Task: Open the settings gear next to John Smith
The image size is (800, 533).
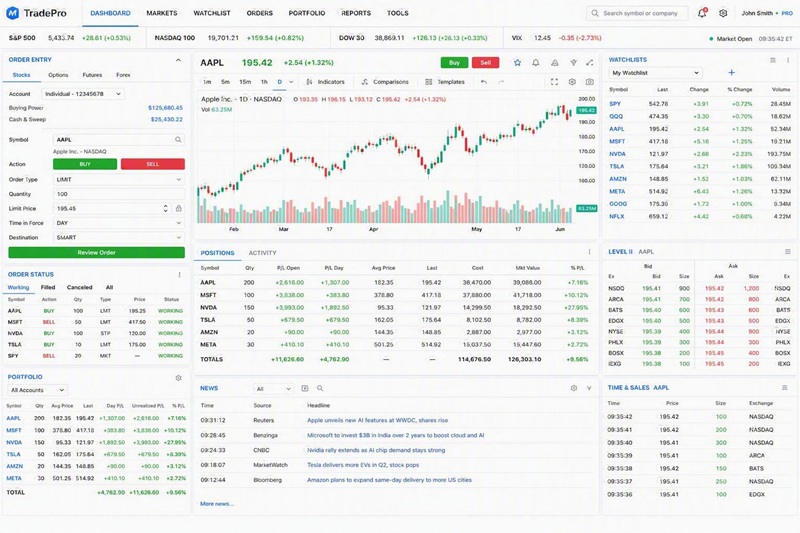Action: (x=723, y=13)
